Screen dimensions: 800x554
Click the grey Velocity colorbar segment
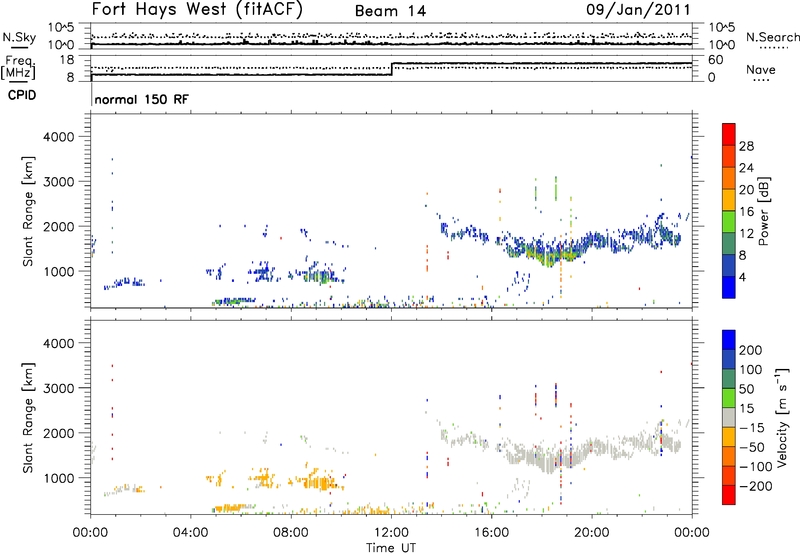pos(729,417)
